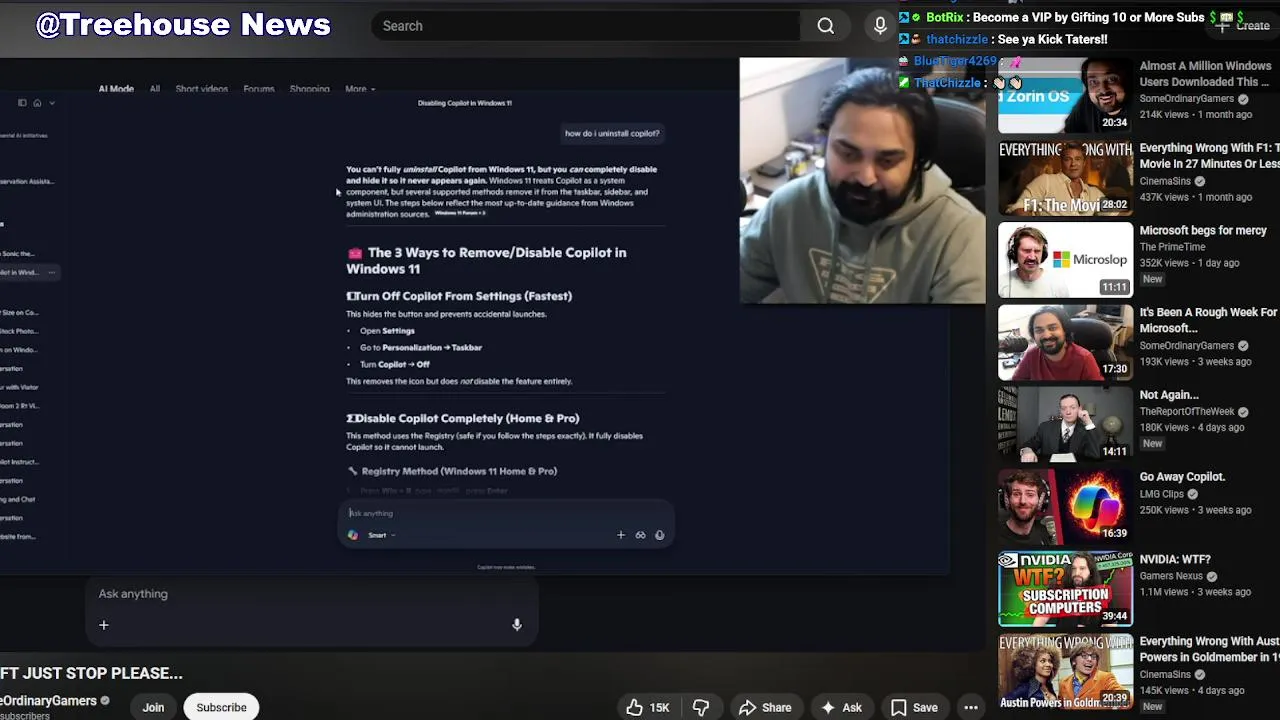1280x720 pixels.
Task: Open 'It's Been A Rough Week' thumbnail
Action: (1065, 343)
